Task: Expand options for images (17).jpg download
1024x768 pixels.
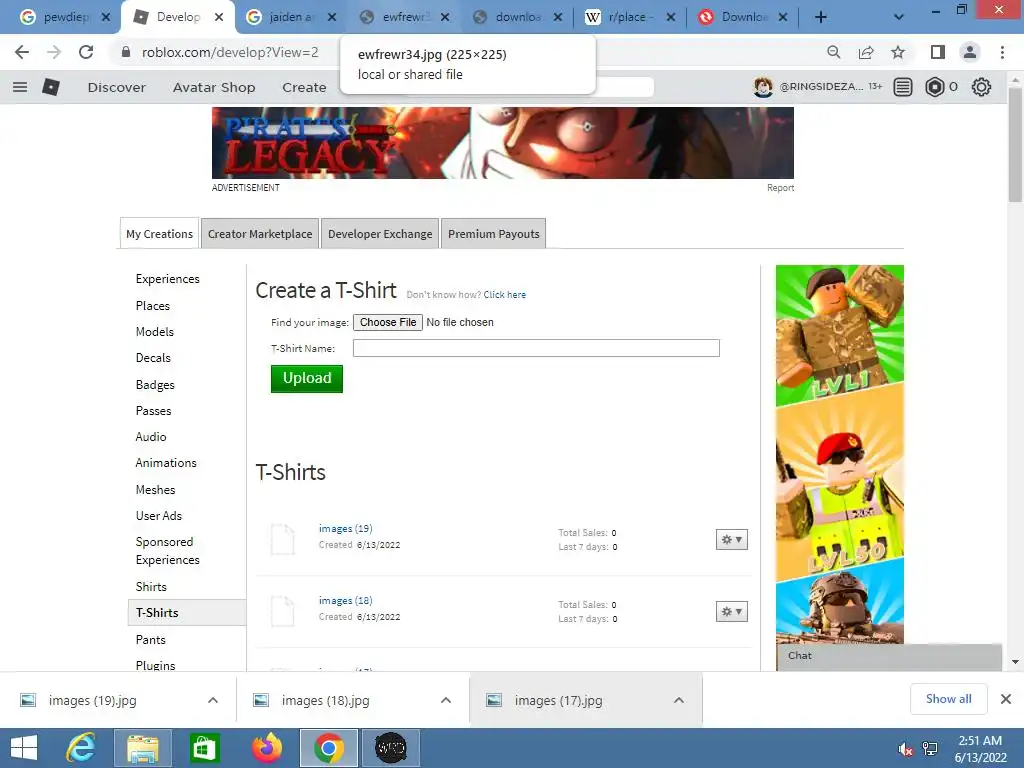Action: click(x=679, y=700)
